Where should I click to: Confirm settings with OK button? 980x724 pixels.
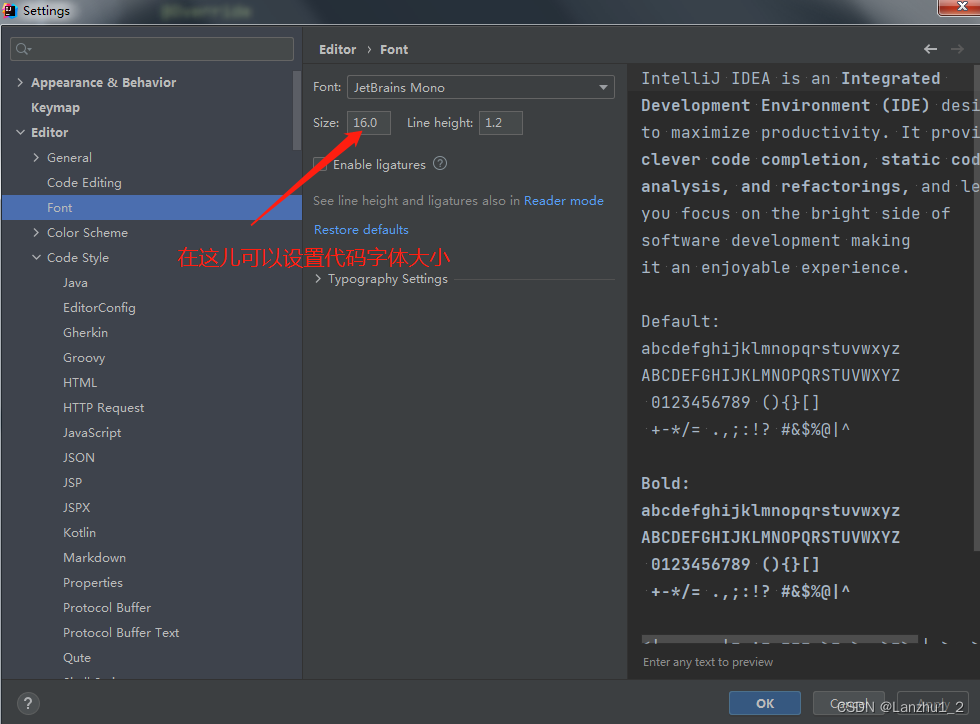765,703
